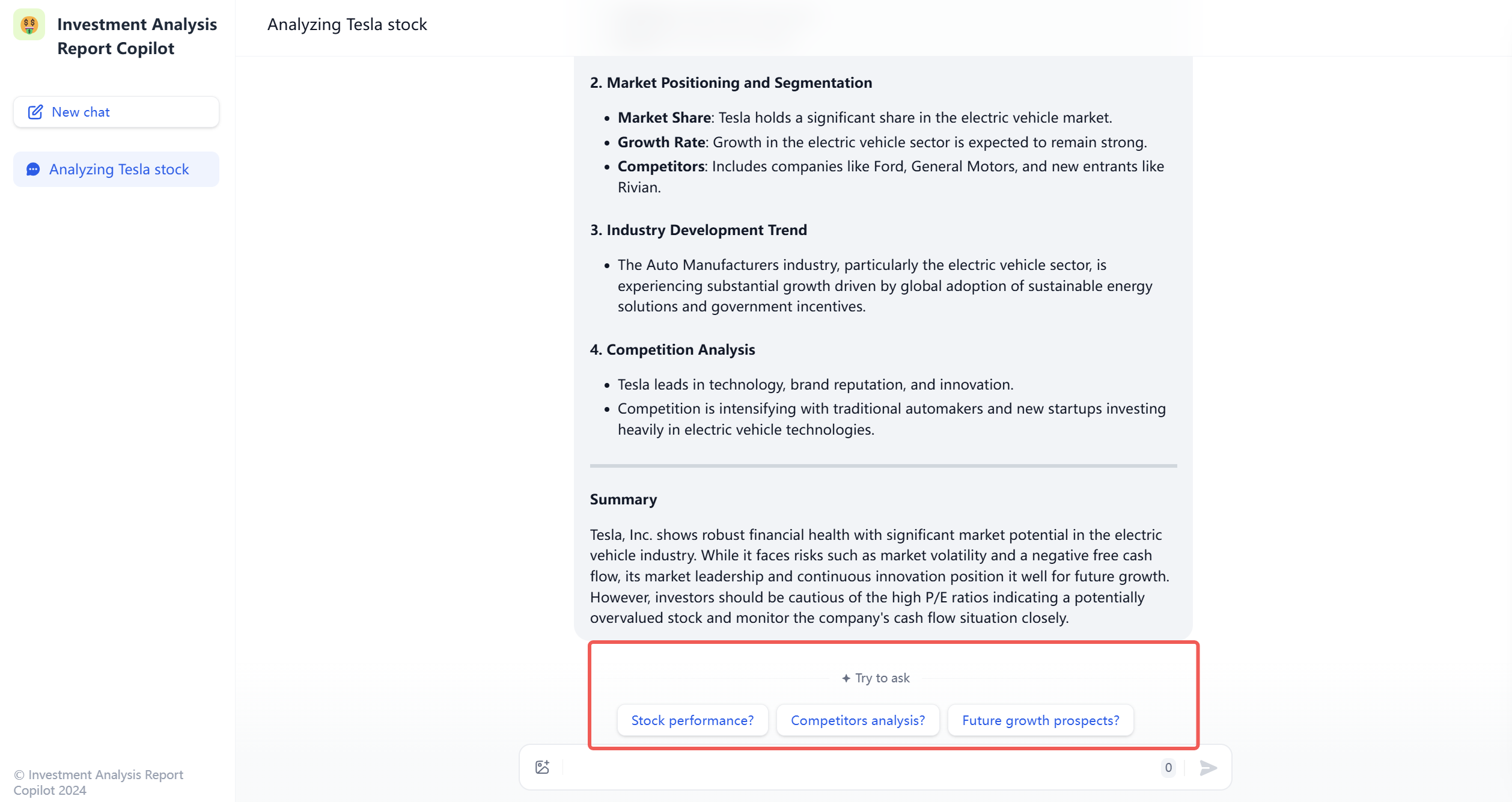
Task: Ask the suggested "Stock performance?" question
Action: pos(692,720)
